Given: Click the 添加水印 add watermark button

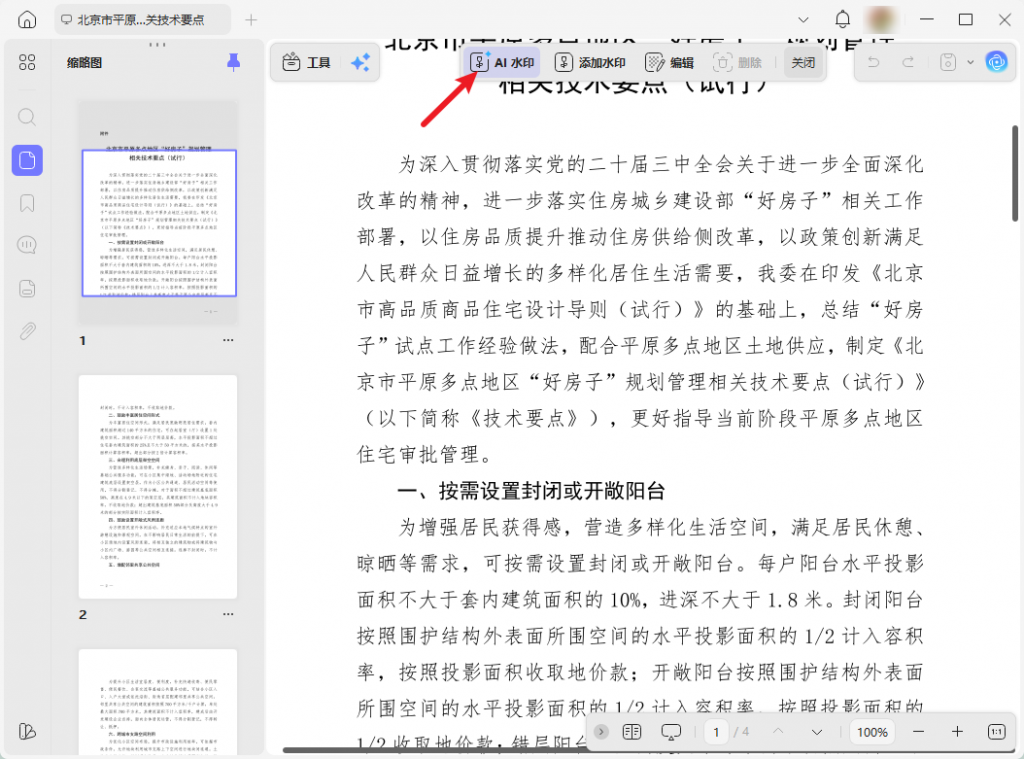Looking at the screenshot, I should (x=590, y=62).
